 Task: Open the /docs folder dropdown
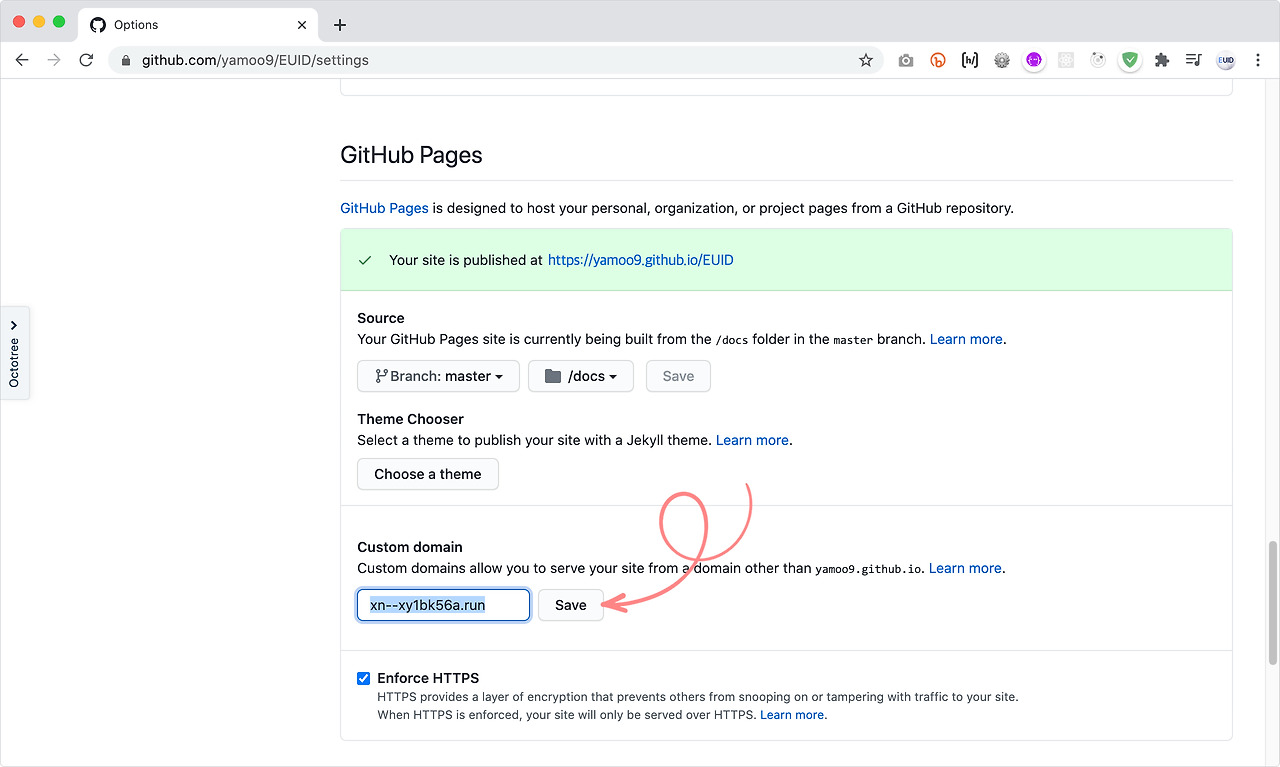coord(581,376)
